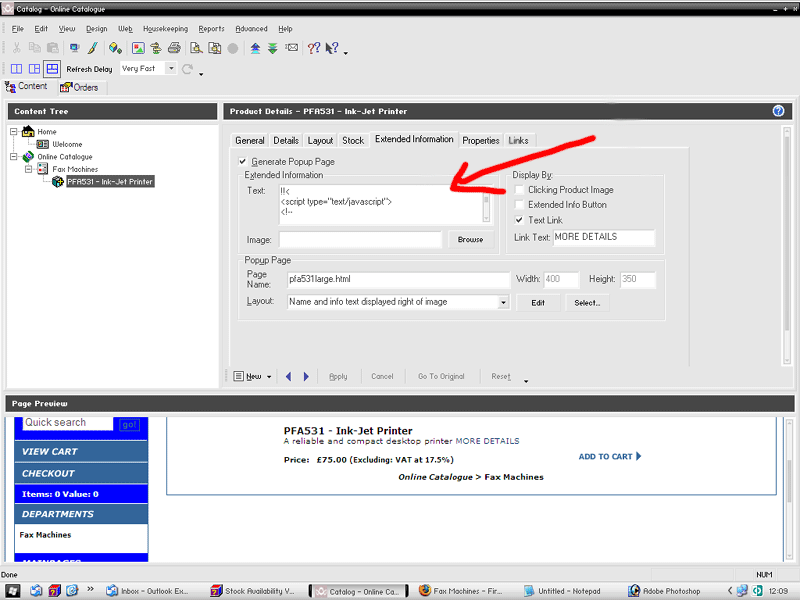Click the blue back arrow icon
The image size is (800, 600).
[x=289, y=376]
